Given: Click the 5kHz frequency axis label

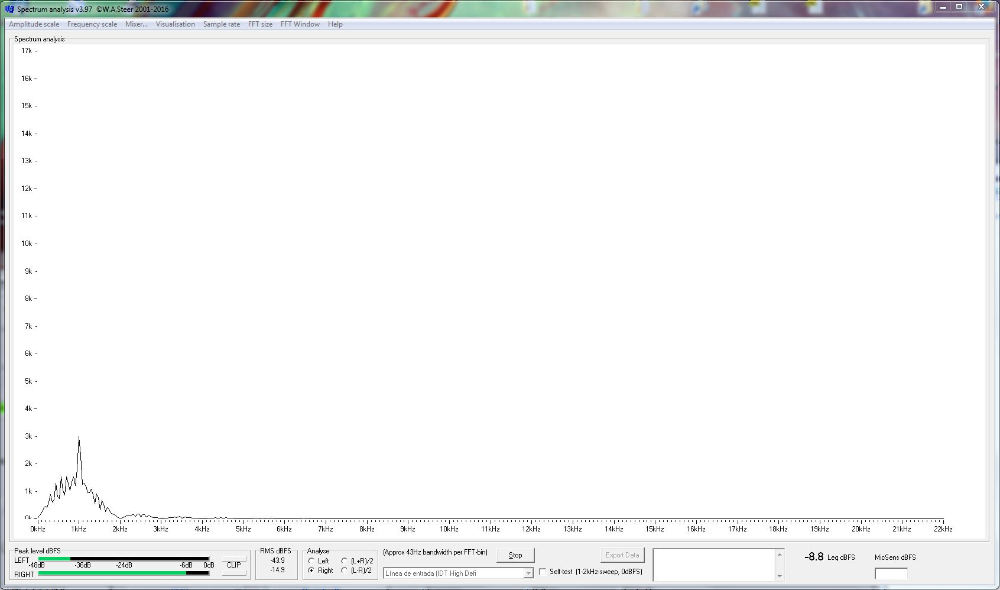Looking at the screenshot, I should [243, 529].
